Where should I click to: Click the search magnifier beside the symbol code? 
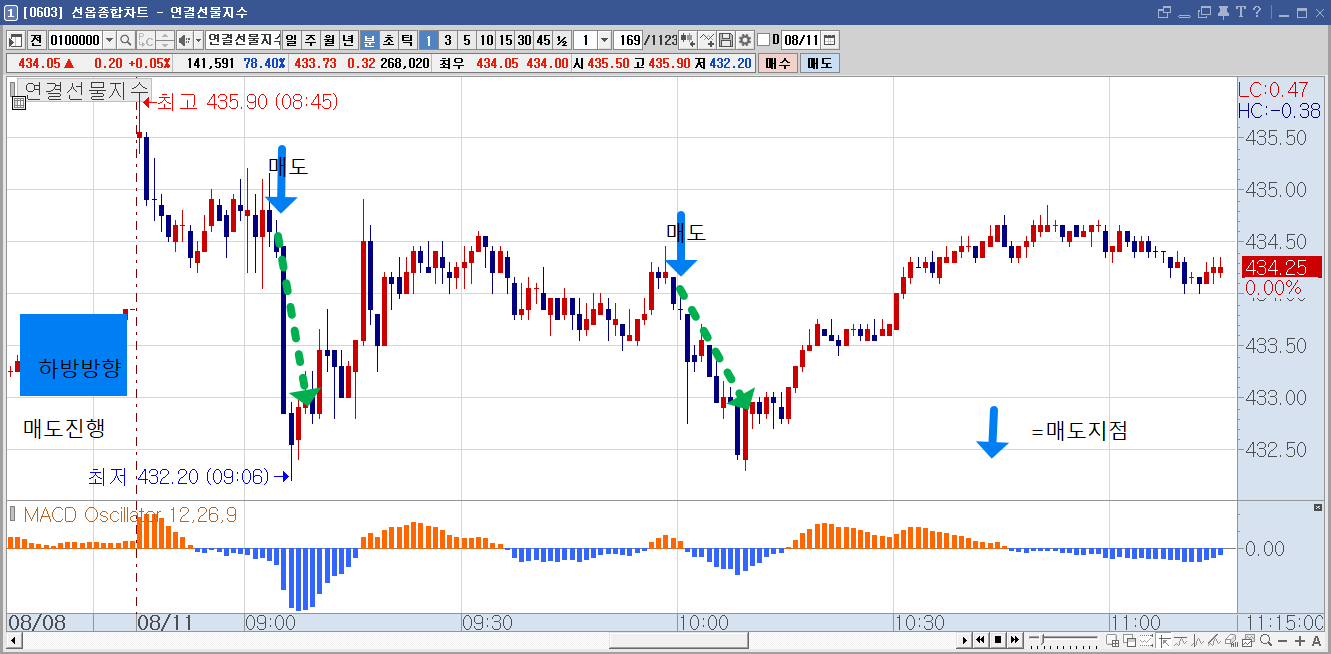126,40
